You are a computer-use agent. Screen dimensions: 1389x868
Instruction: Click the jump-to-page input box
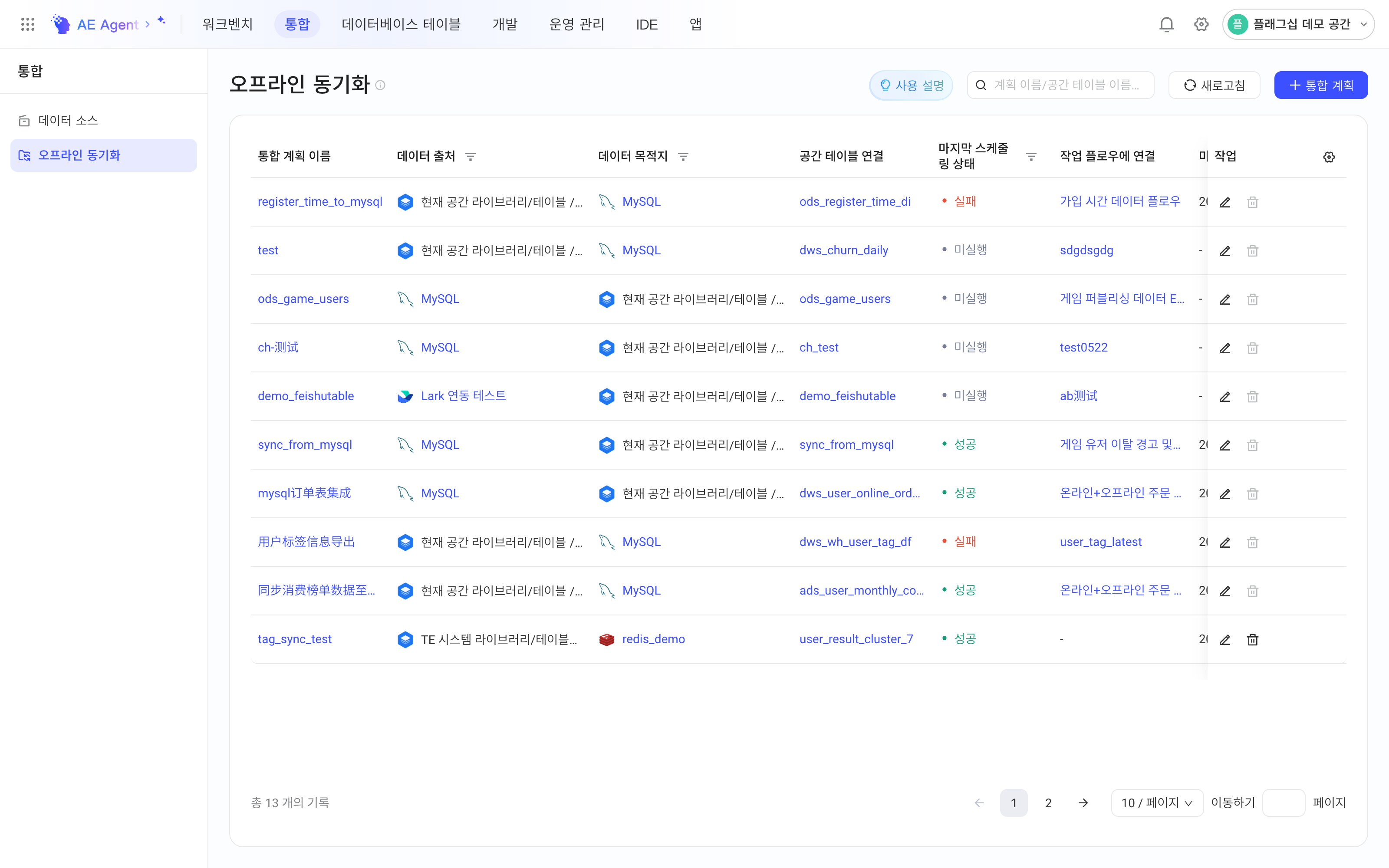[1284, 802]
